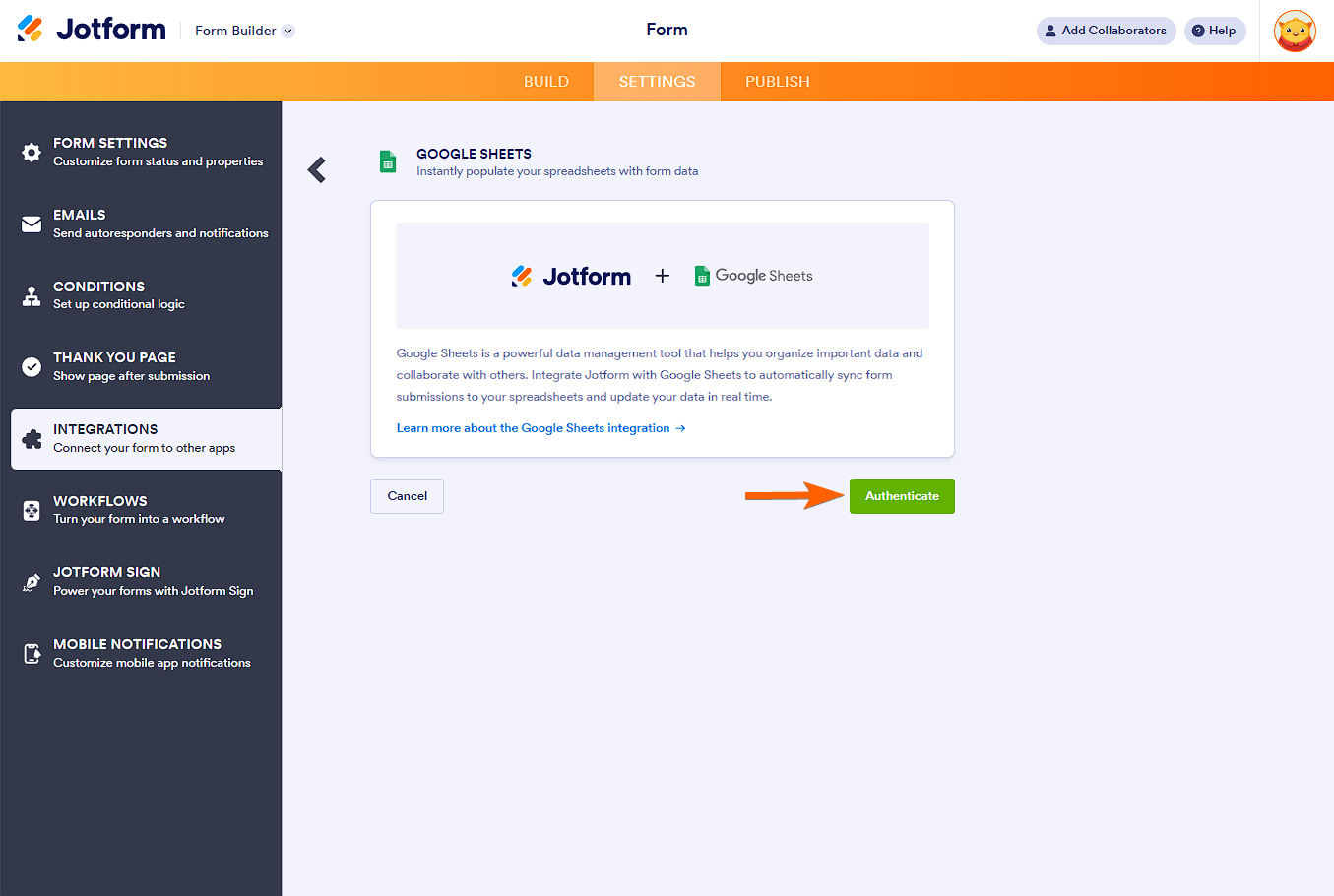The width and height of the screenshot is (1334, 896).
Task: Click the Jotform logo in header
Action: click(x=92, y=30)
